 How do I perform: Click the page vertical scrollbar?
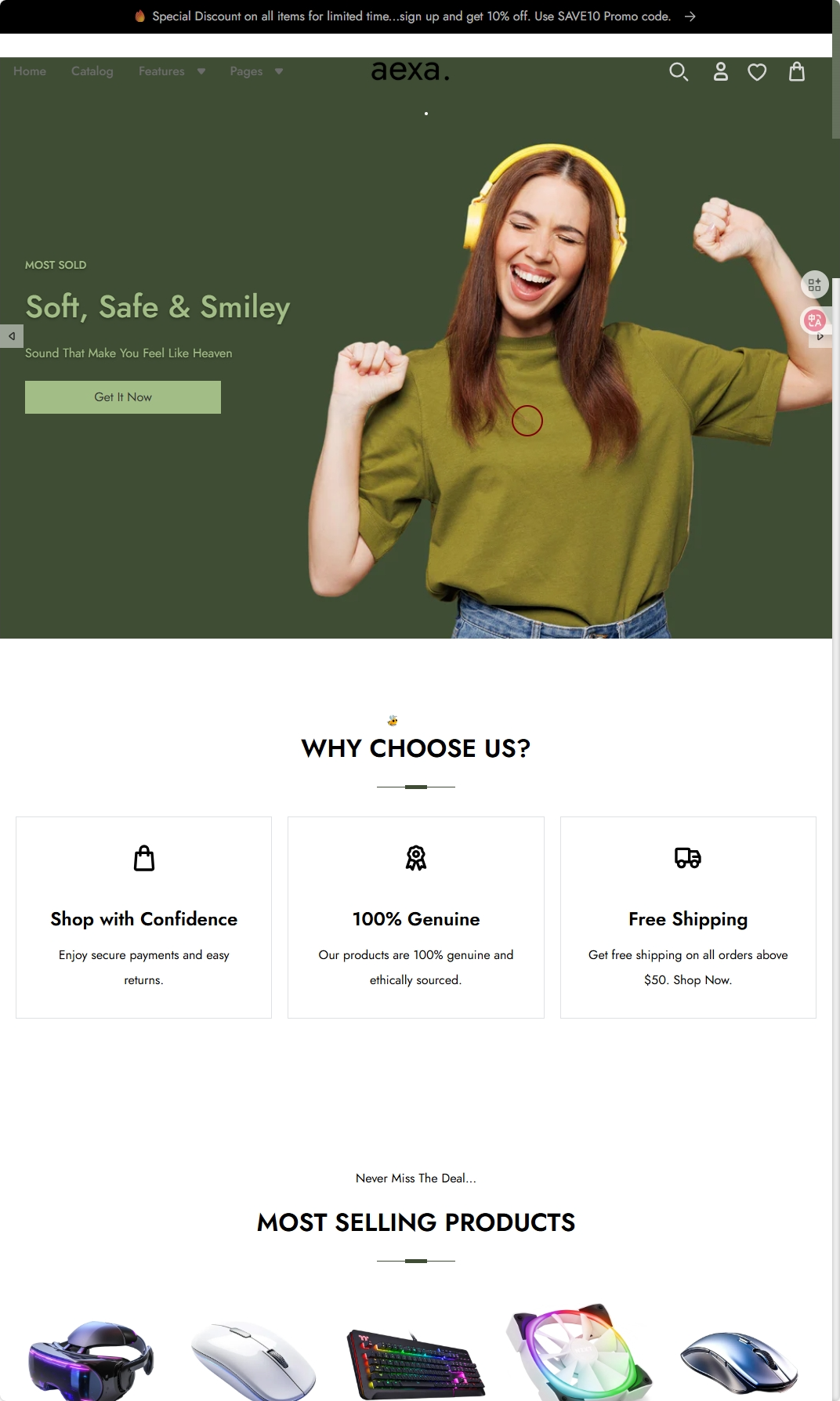[836, 71]
